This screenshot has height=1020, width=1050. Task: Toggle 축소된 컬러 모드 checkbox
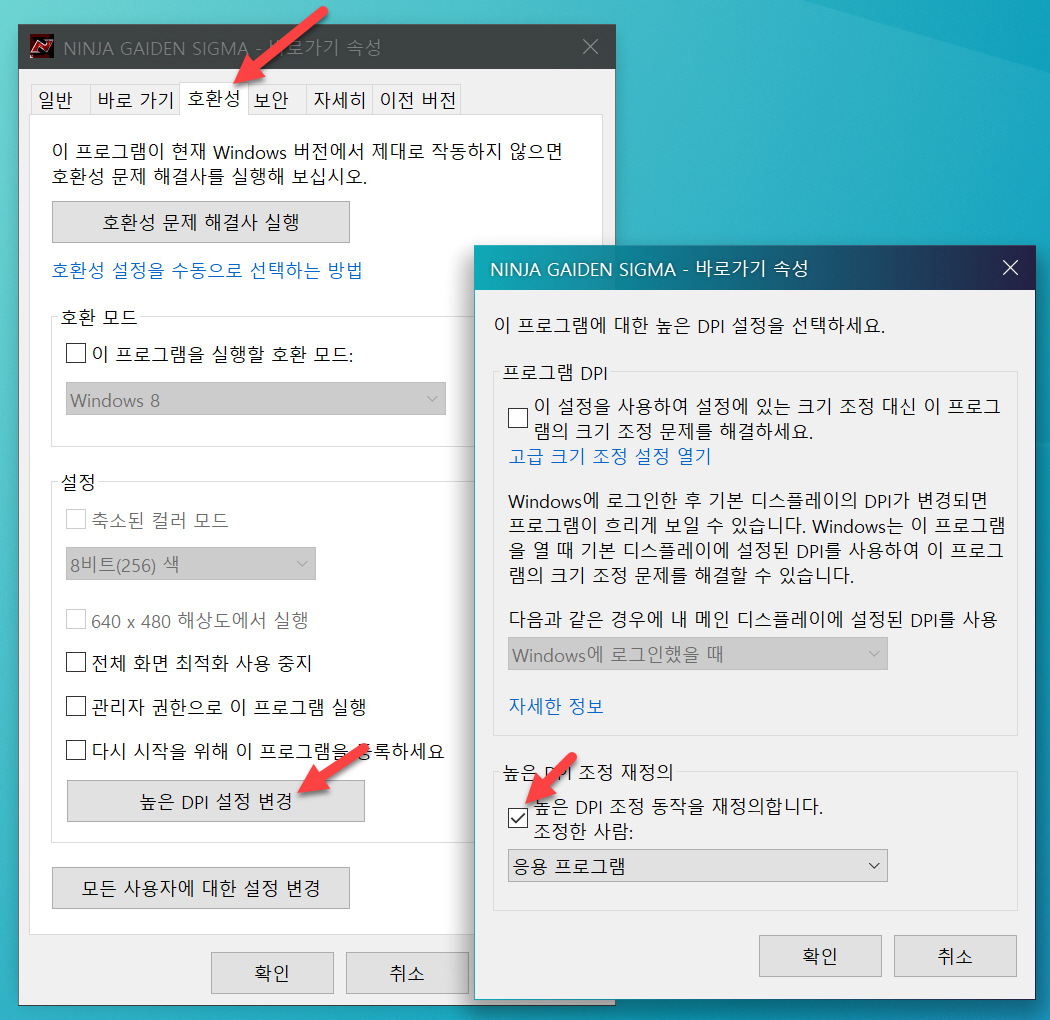click(76, 519)
